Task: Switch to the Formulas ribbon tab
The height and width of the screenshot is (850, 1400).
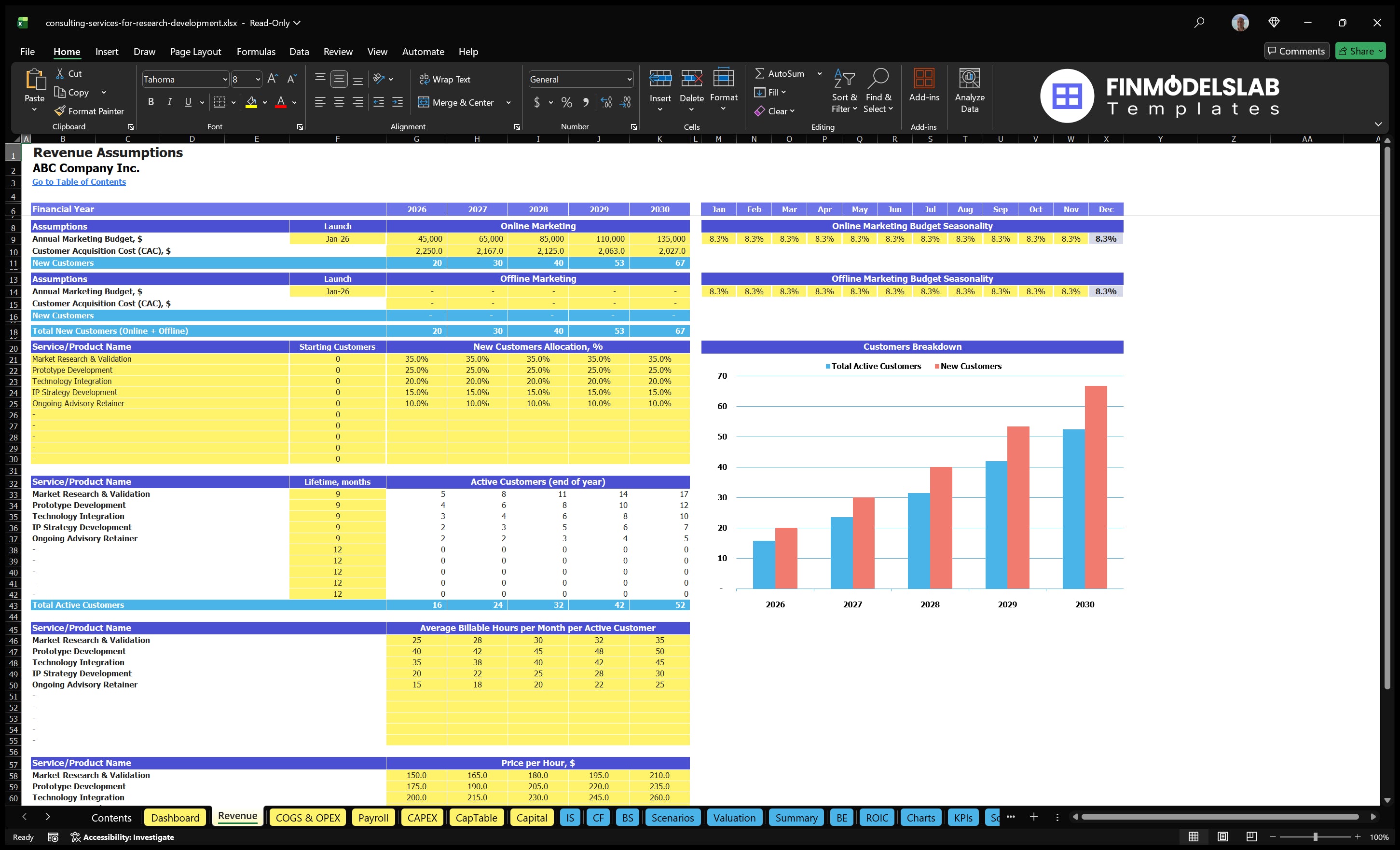Action: tap(256, 51)
